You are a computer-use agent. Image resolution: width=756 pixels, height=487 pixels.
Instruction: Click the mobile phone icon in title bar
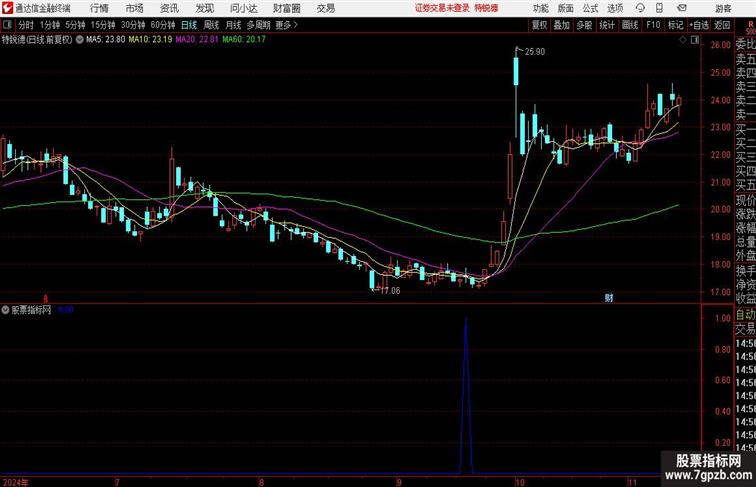(659, 8)
